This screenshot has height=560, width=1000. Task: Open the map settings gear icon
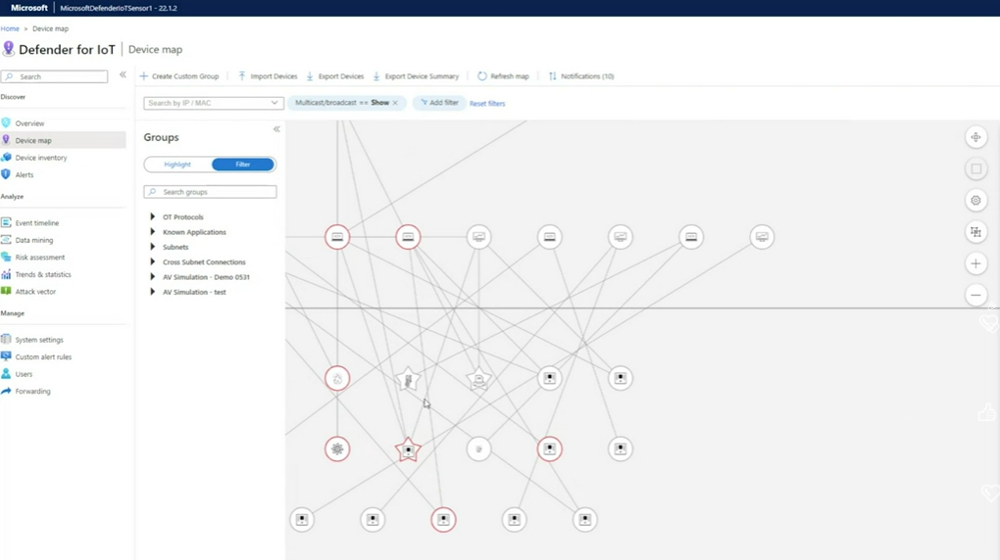(976, 200)
